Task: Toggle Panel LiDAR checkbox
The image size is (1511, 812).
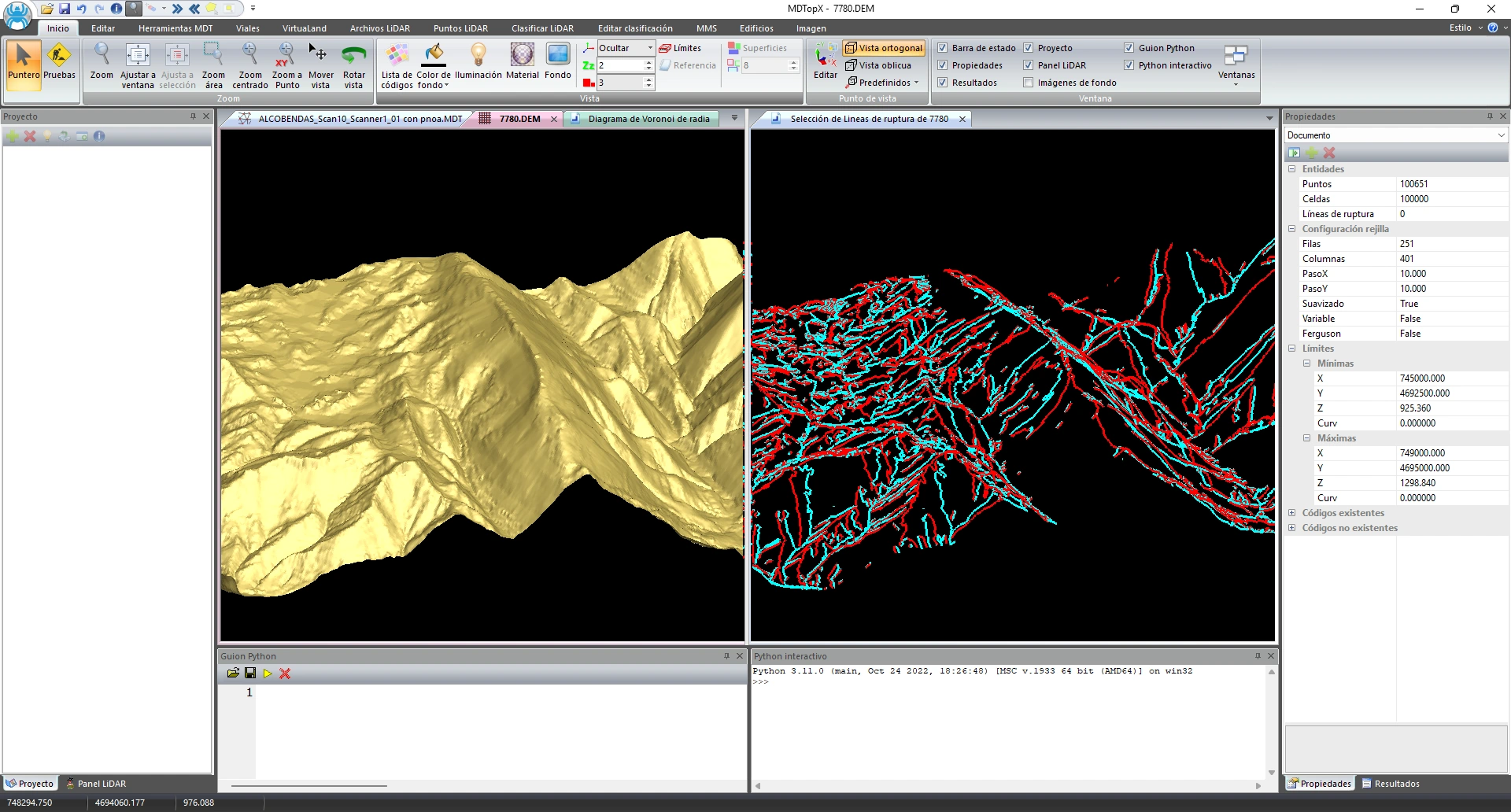Action: point(1028,65)
